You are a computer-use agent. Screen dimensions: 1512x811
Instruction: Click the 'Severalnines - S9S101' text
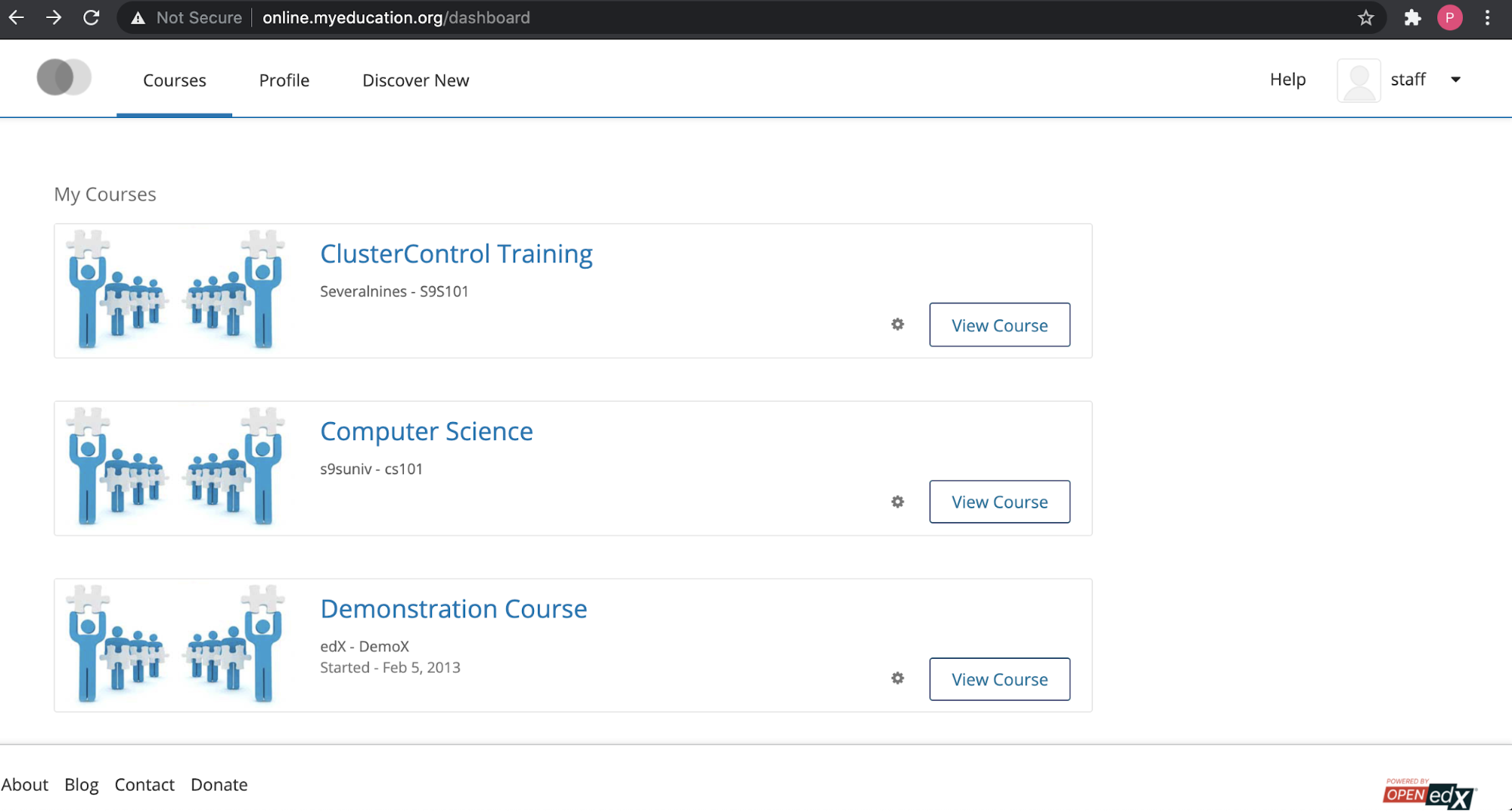(394, 291)
